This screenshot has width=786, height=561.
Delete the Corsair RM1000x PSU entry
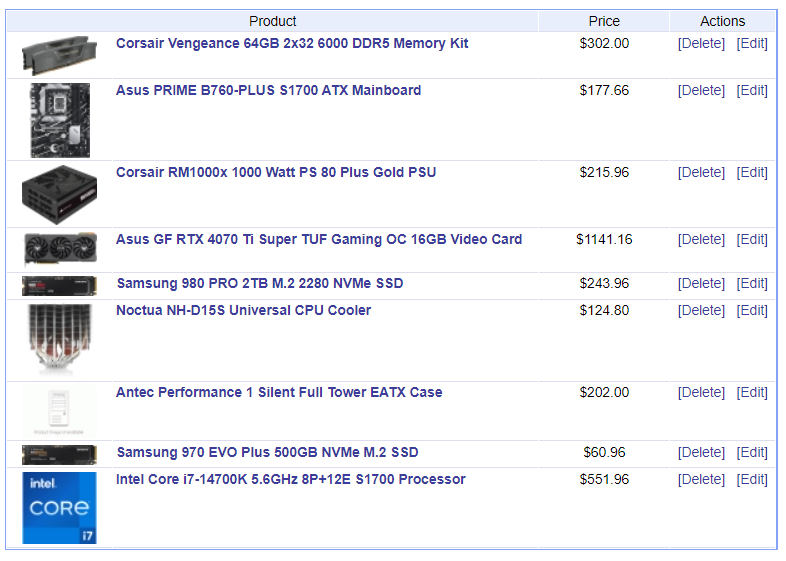tap(701, 172)
